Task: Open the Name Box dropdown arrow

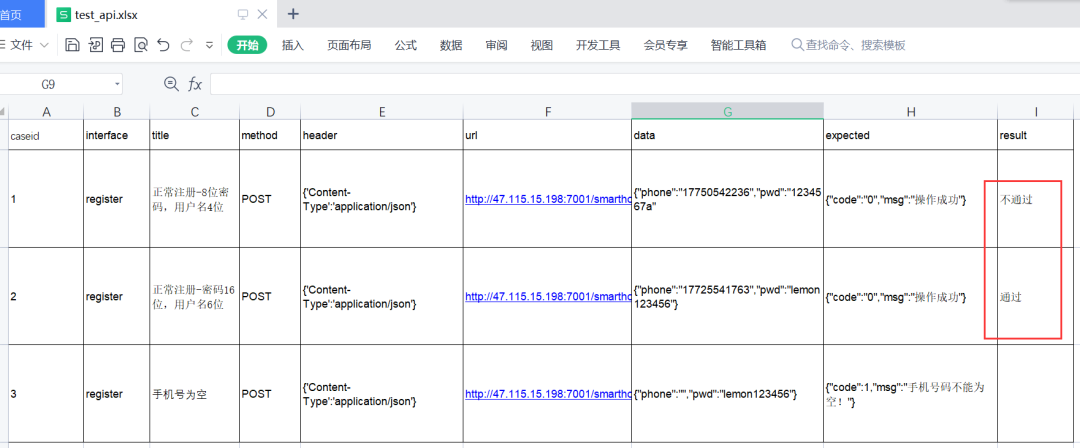Action: pos(117,84)
